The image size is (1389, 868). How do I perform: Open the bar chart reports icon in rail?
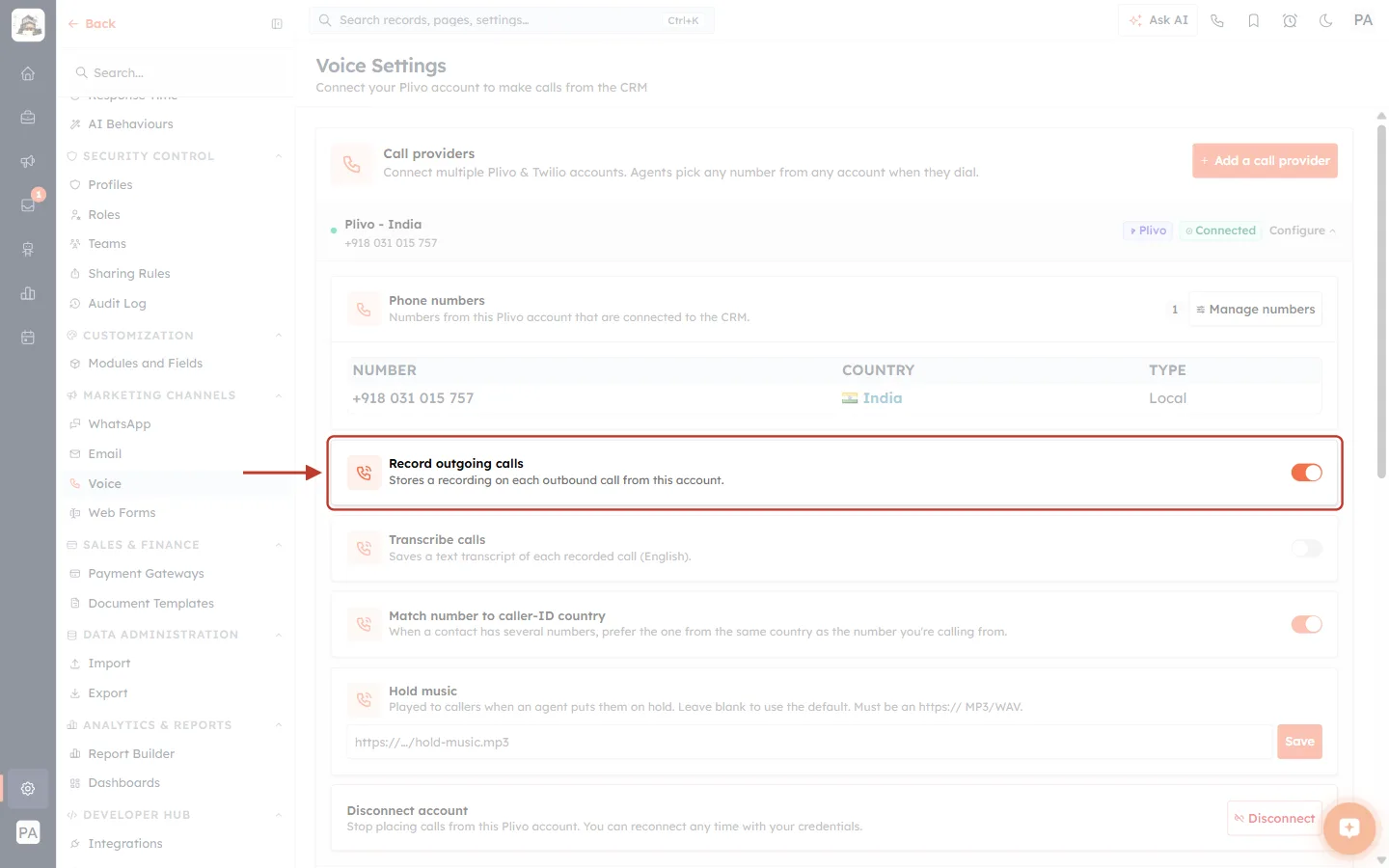tap(28, 293)
